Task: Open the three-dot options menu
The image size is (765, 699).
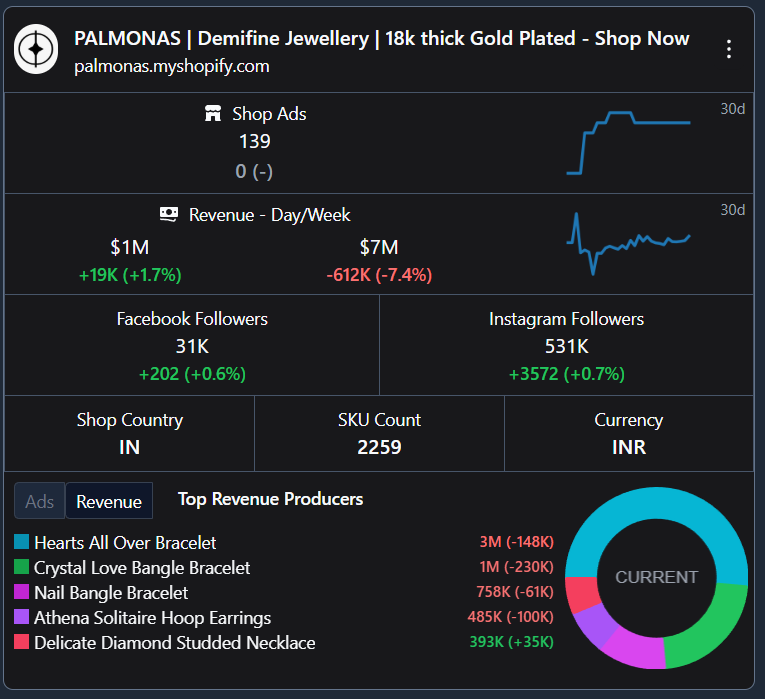Action: (728, 49)
